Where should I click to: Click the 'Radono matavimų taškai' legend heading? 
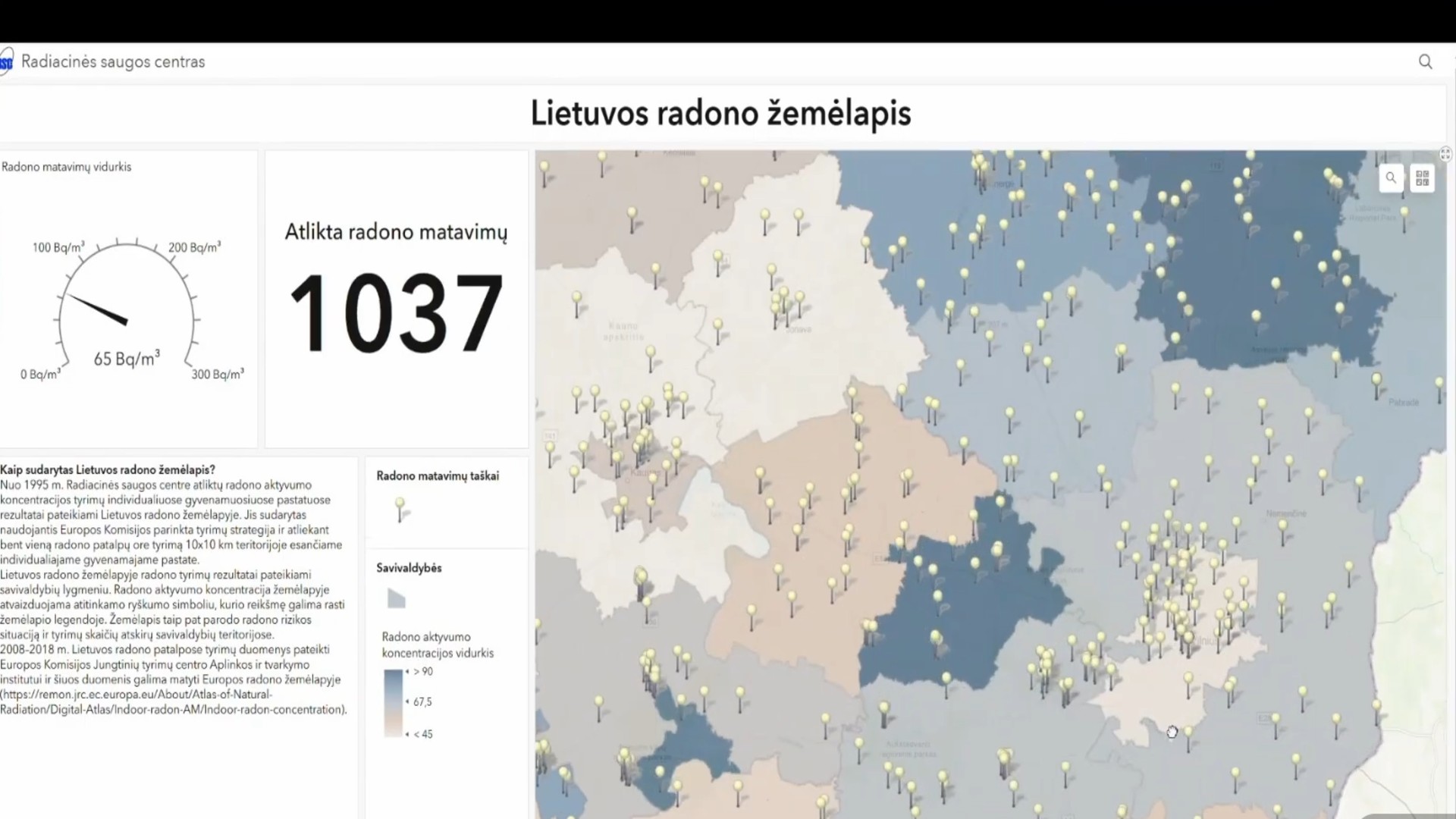pos(438,476)
